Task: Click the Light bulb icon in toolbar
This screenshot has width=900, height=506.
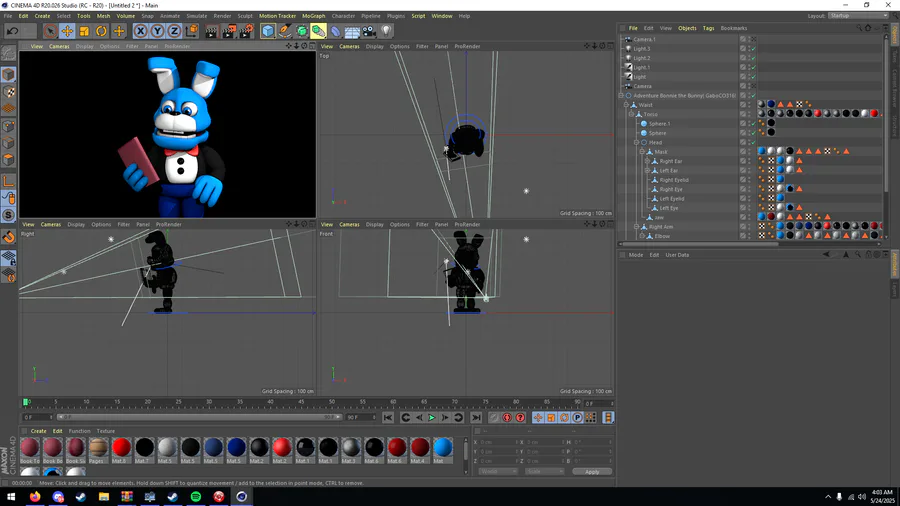Action: (386, 31)
